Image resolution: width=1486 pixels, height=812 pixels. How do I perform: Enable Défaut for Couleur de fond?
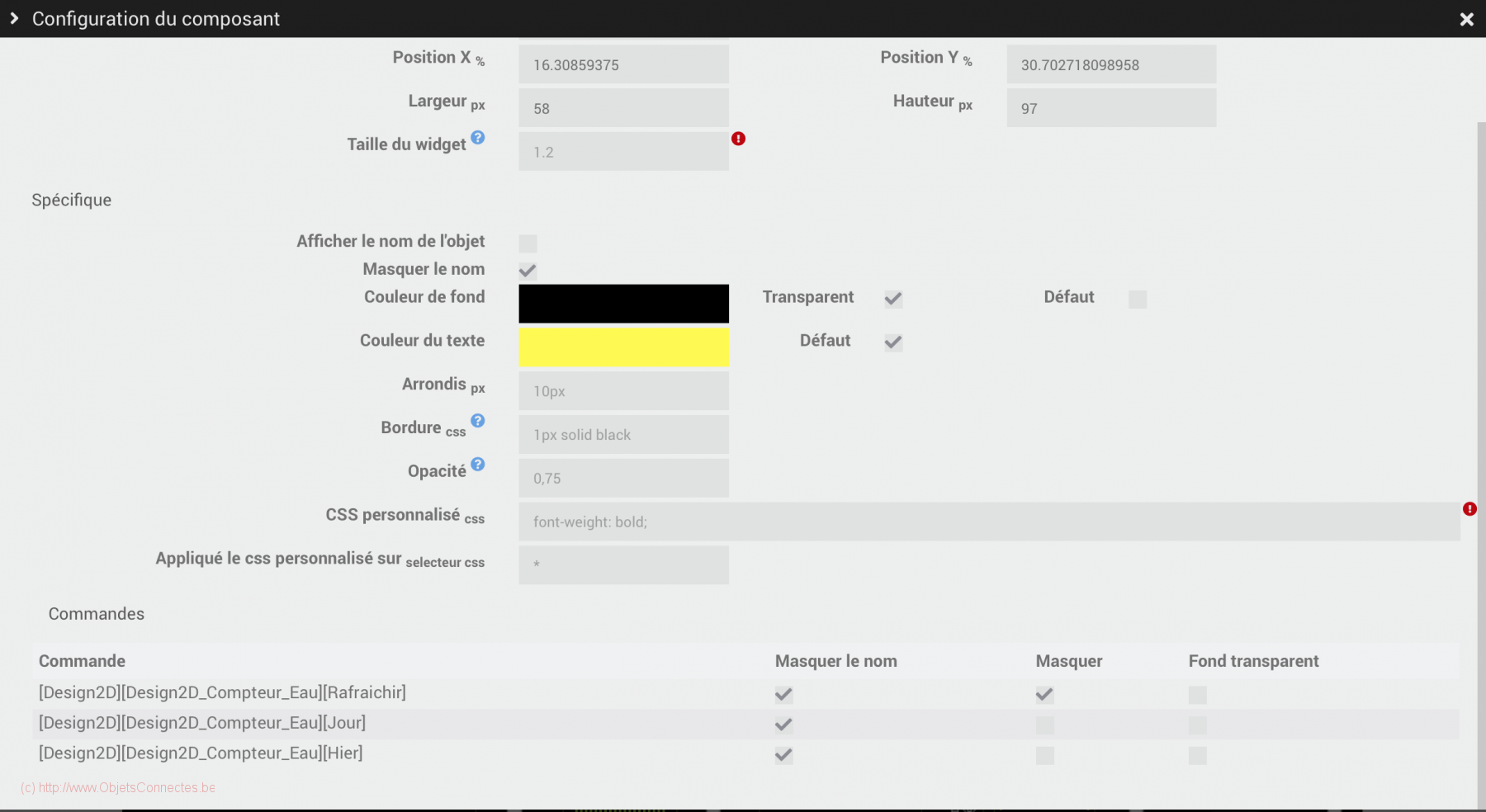(x=1138, y=299)
